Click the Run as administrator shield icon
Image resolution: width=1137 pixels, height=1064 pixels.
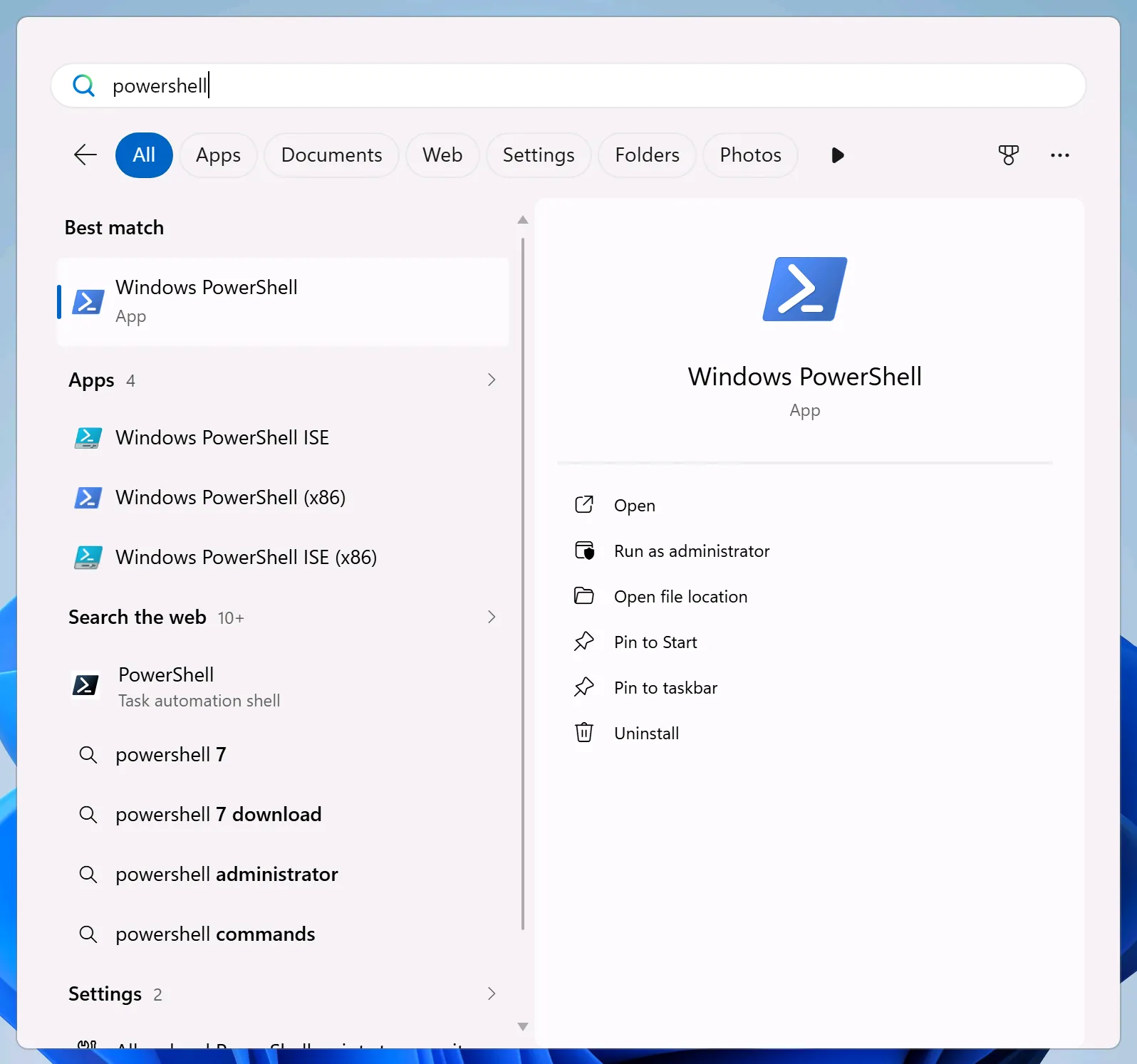click(x=584, y=551)
